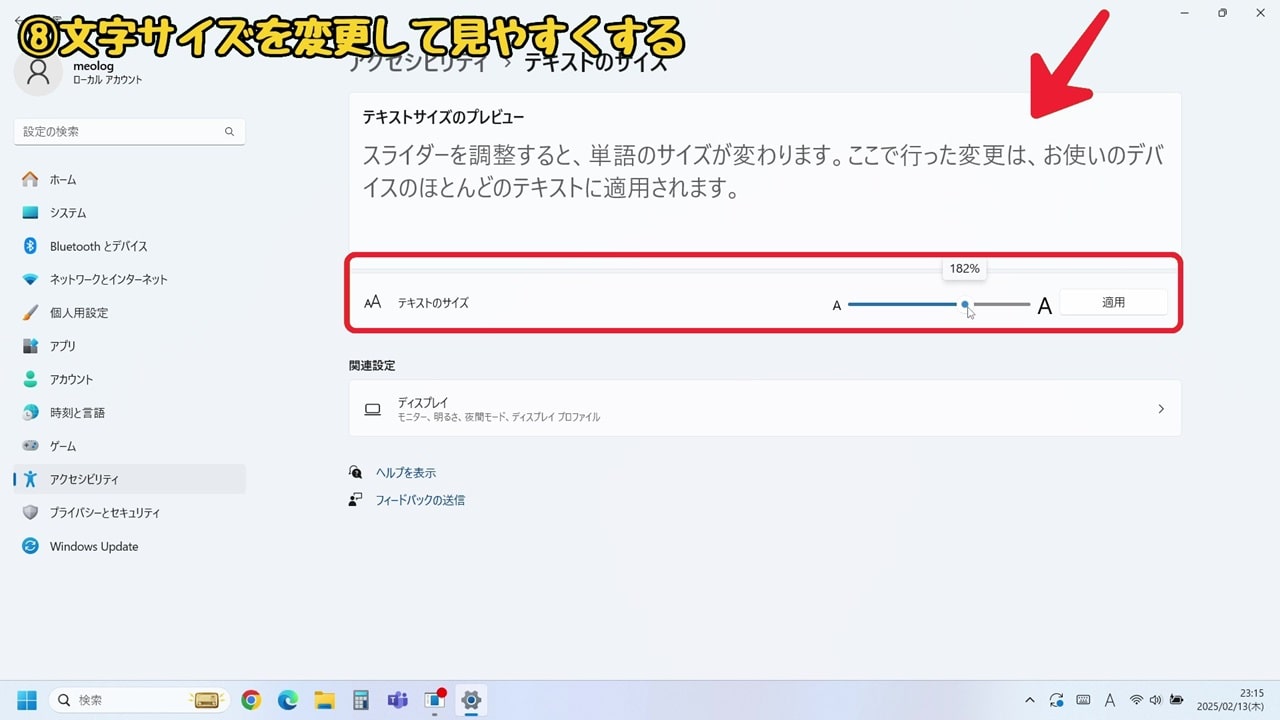1280x720 pixels.
Task: Click the touch keyboard tray icon
Action: coord(1083,700)
